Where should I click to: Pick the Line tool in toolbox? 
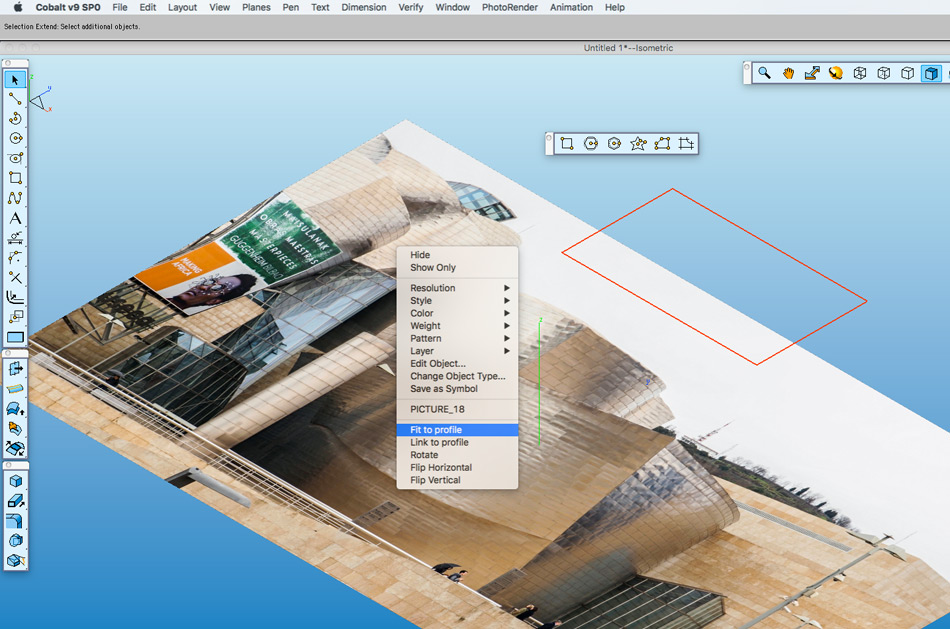coord(15,99)
